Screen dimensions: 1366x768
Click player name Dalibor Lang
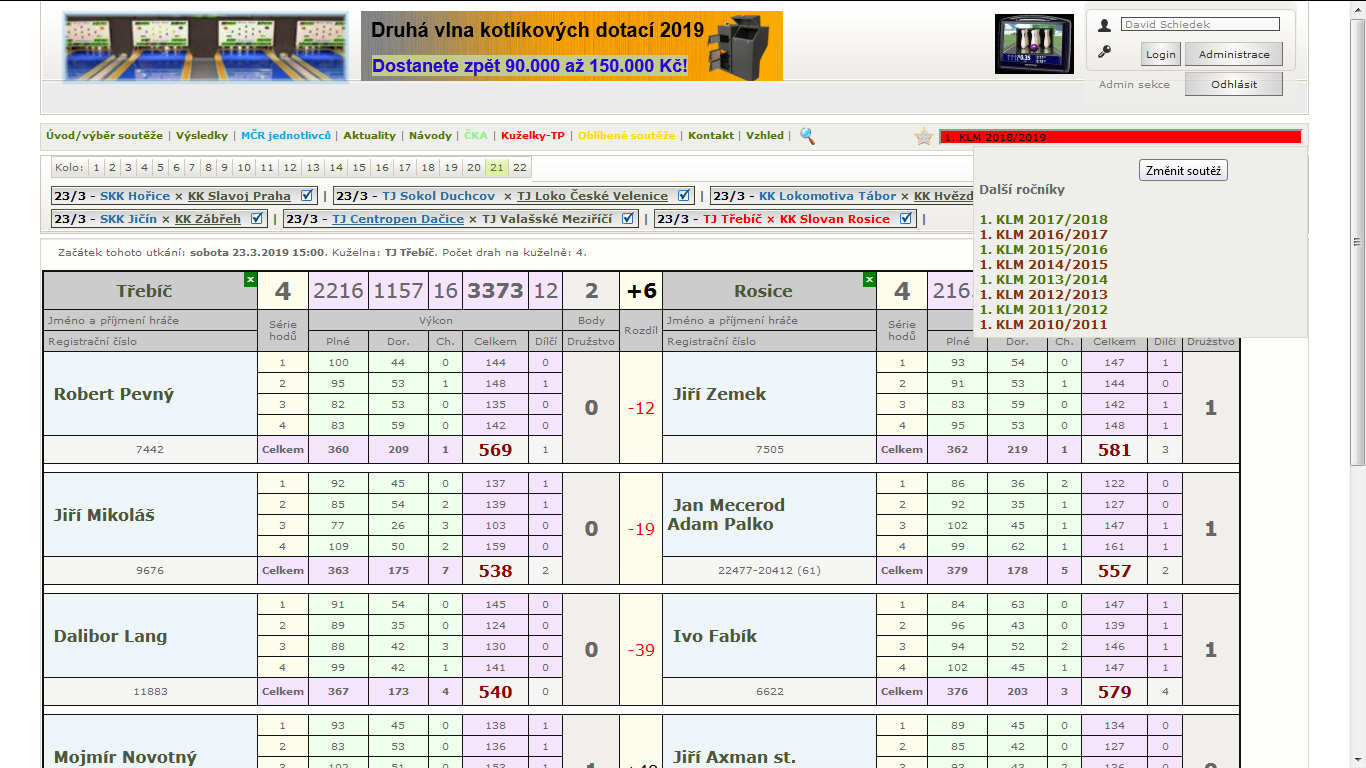[x=110, y=636]
